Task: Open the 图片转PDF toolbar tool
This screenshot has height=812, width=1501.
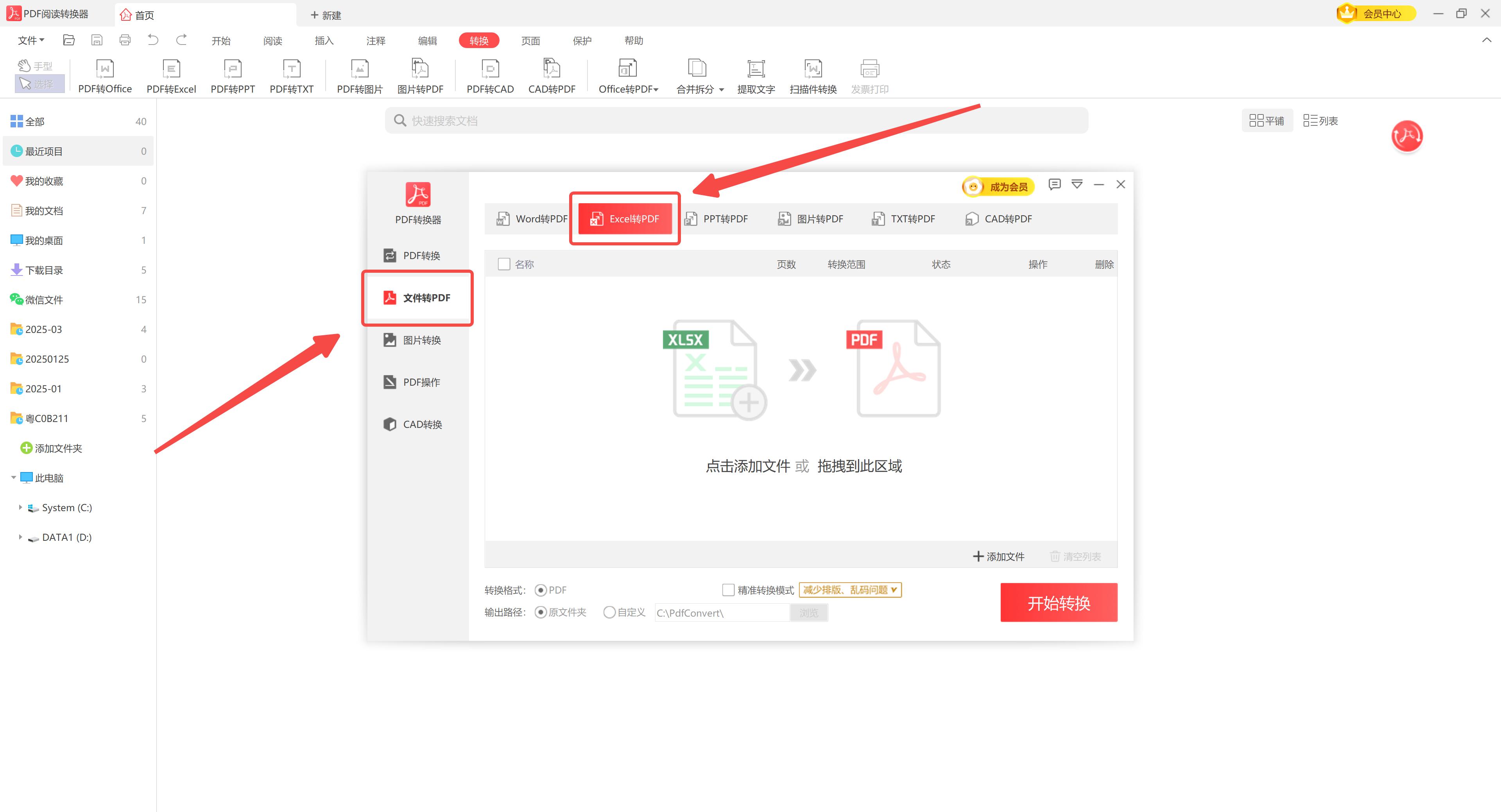Action: pos(420,76)
